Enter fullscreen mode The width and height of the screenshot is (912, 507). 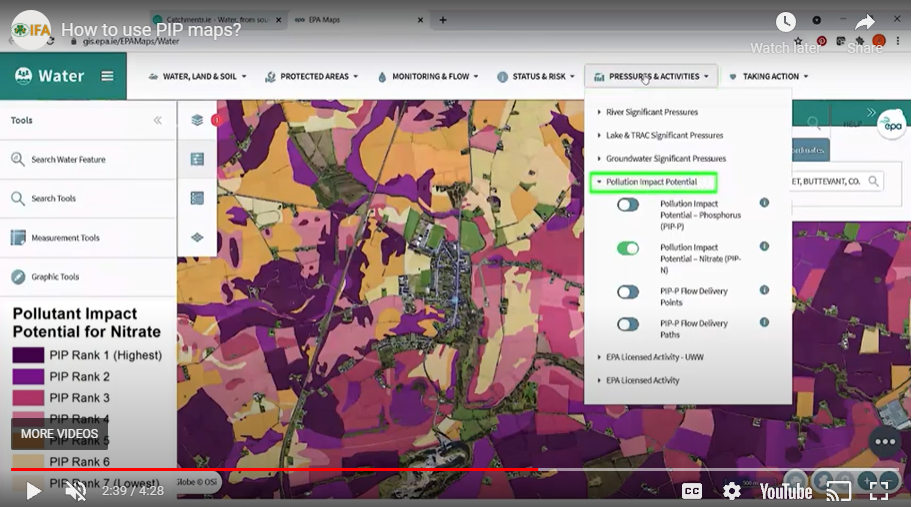click(x=879, y=491)
